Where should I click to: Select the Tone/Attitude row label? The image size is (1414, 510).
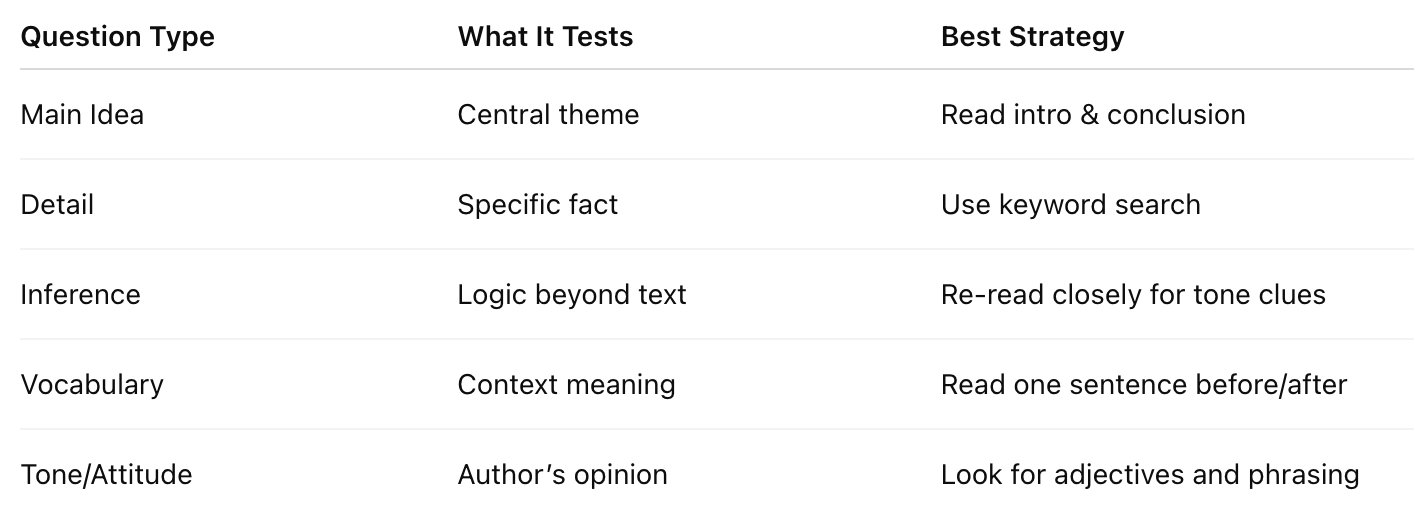pos(106,474)
